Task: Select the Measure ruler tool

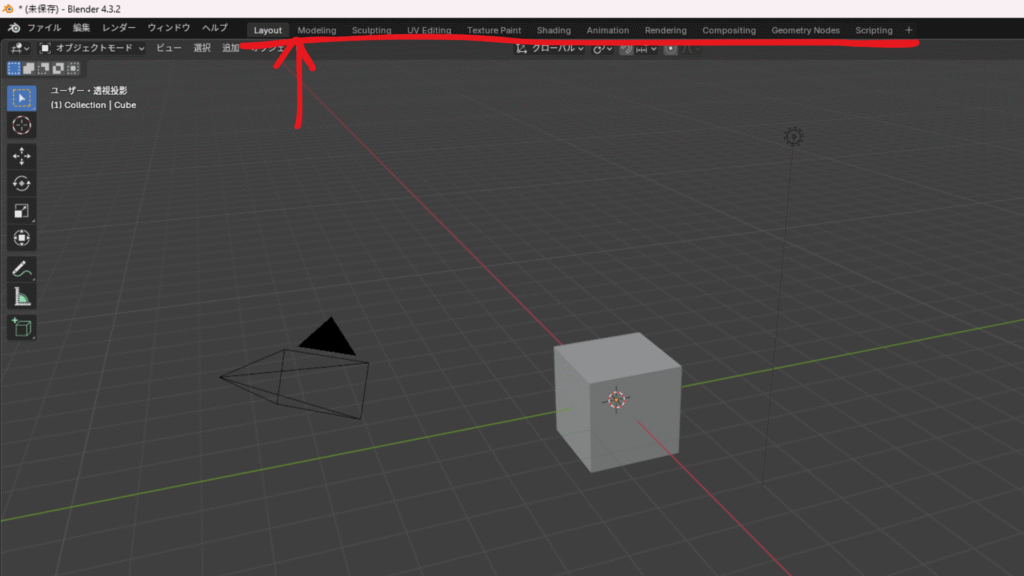Action: point(22,297)
